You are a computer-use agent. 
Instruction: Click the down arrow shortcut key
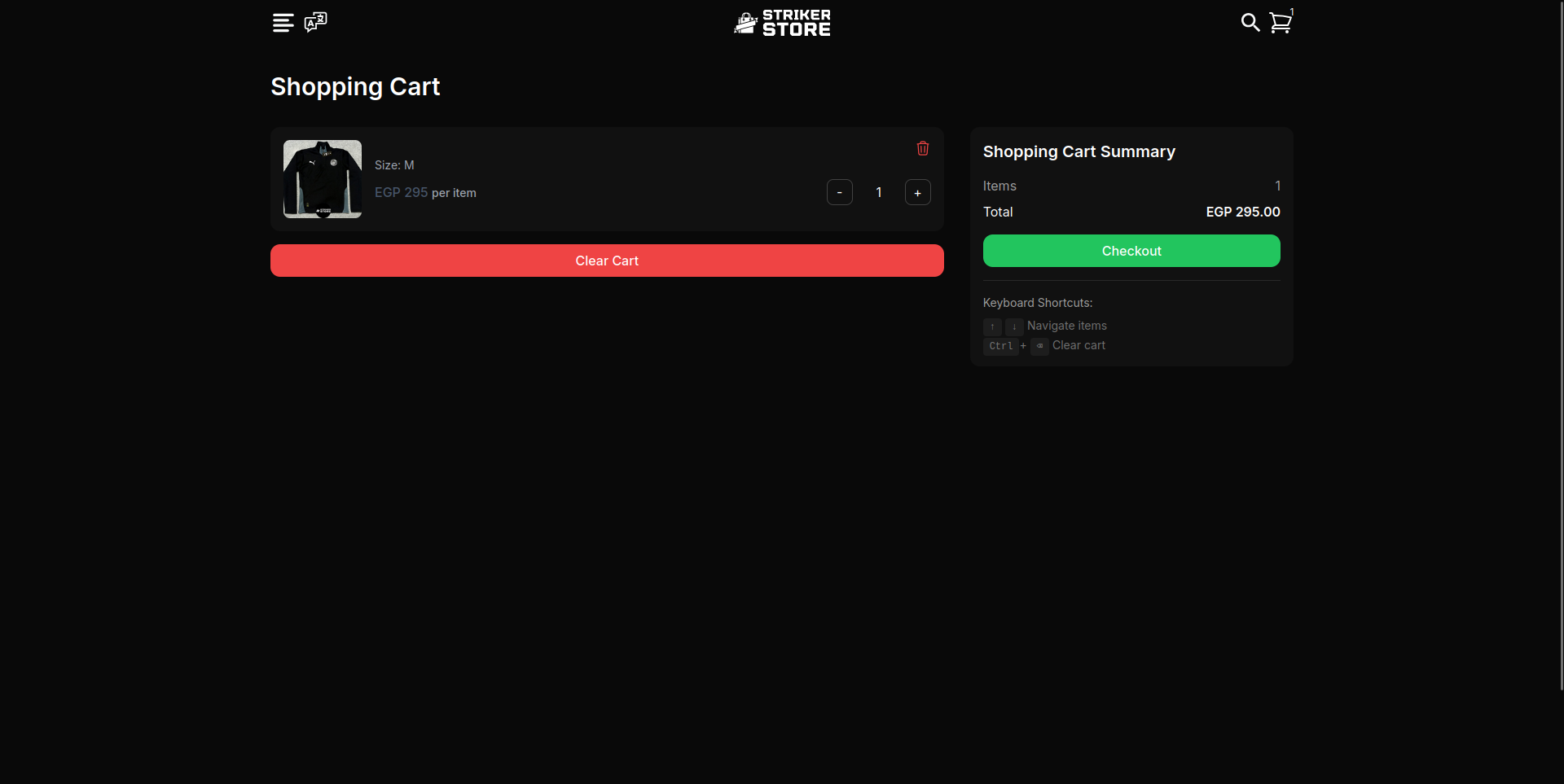(1013, 326)
